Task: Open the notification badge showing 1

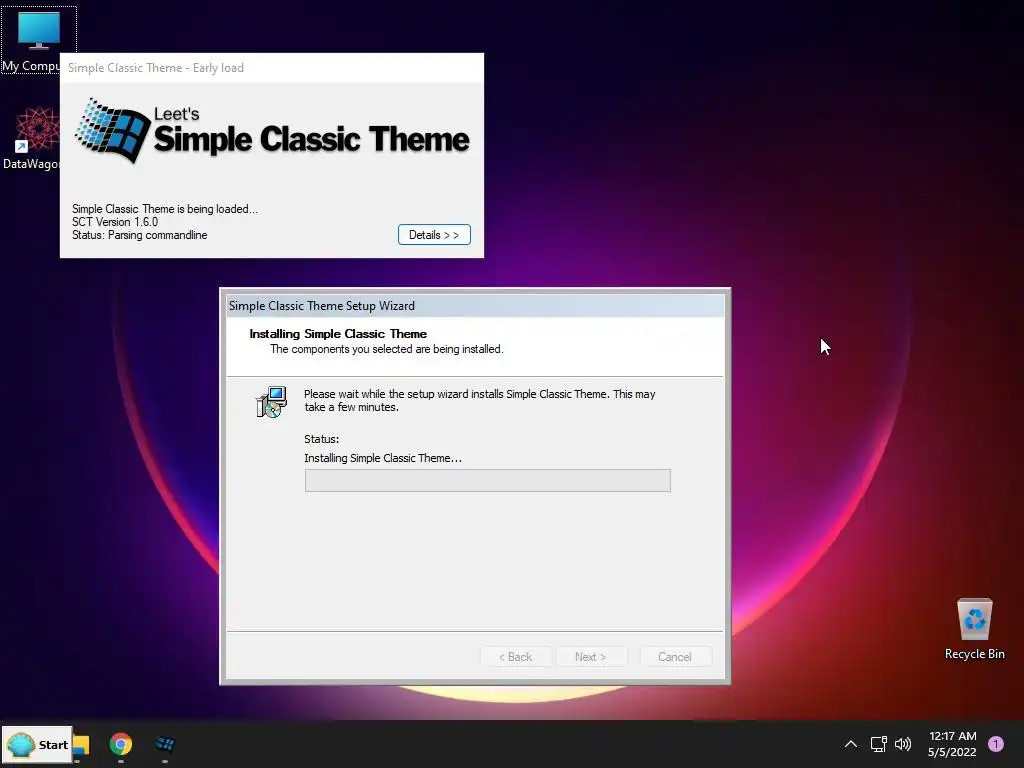Action: tap(996, 744)
